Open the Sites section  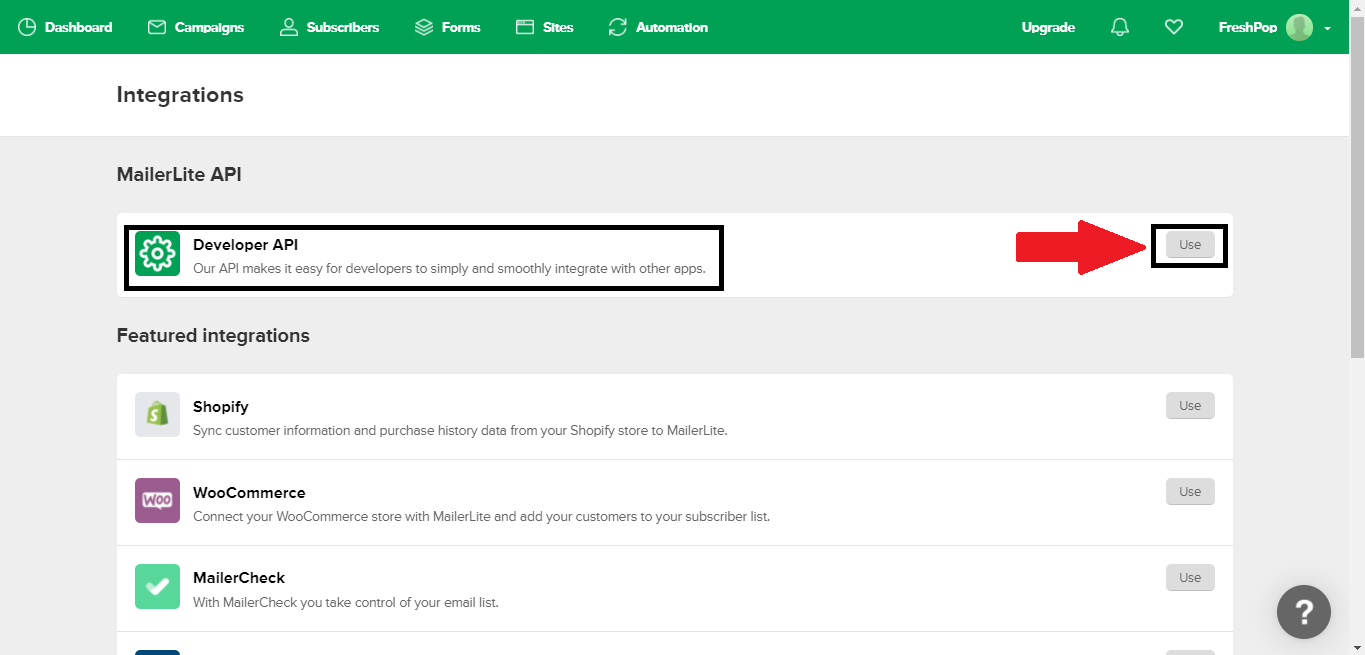[x=544, y=27]
